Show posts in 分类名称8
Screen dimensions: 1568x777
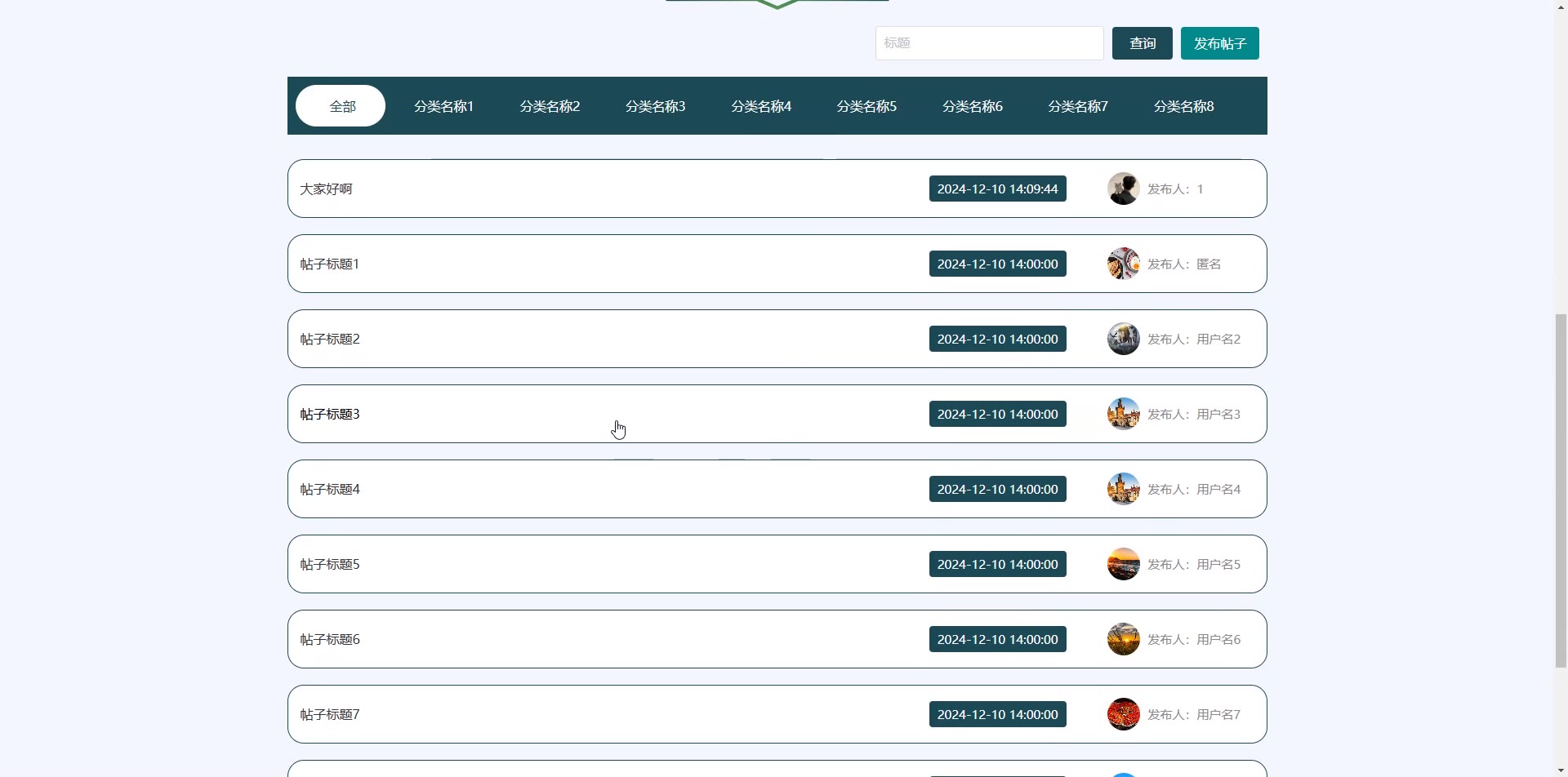(x=1184, y=106)
